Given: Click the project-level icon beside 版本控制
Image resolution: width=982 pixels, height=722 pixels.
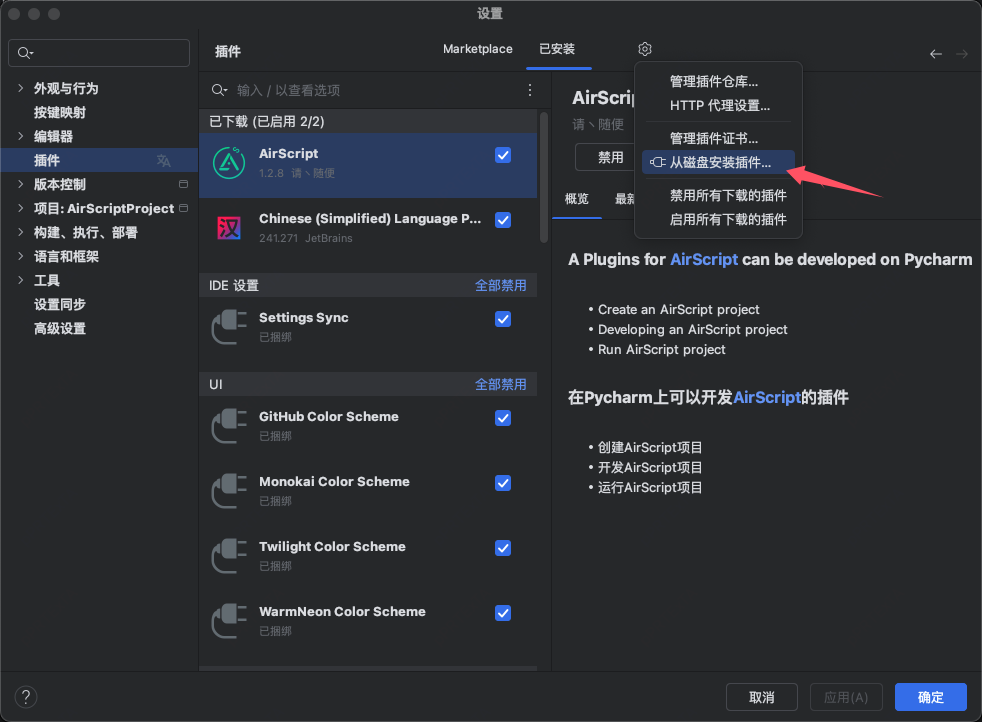Looking at the screenshot, I should [x=183, y=184].
